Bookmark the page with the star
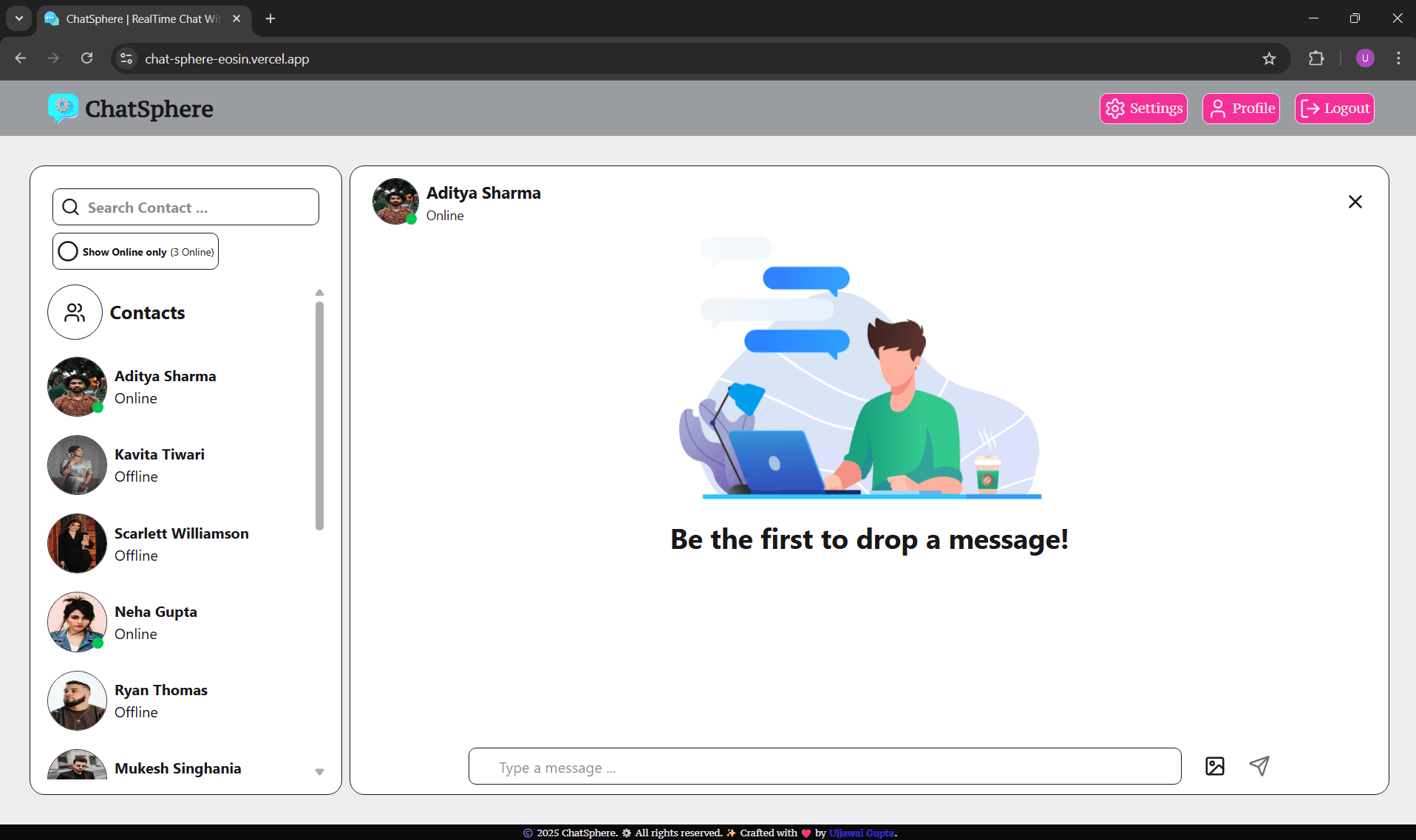 1270,58
